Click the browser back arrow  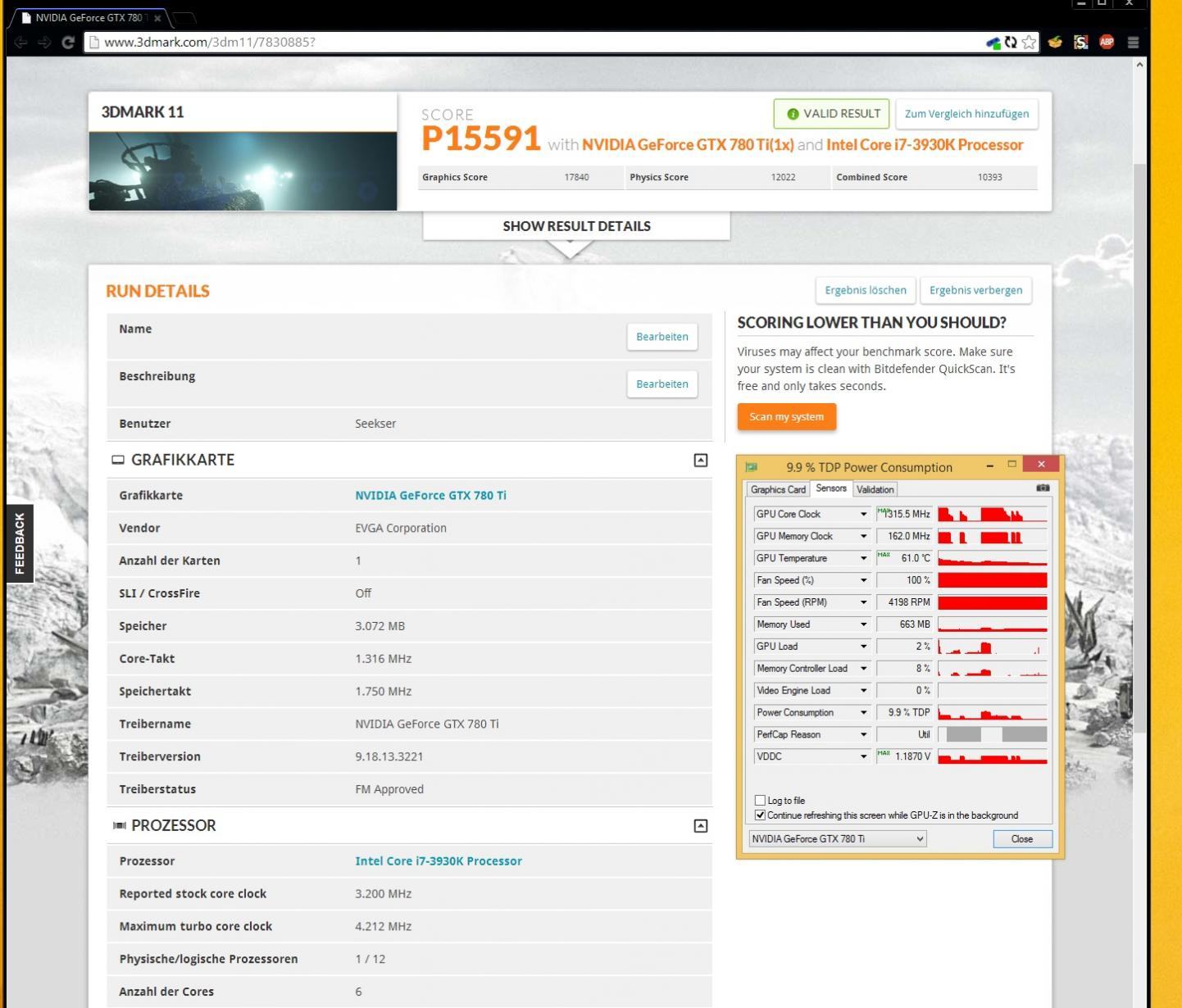tap(20, 43)
